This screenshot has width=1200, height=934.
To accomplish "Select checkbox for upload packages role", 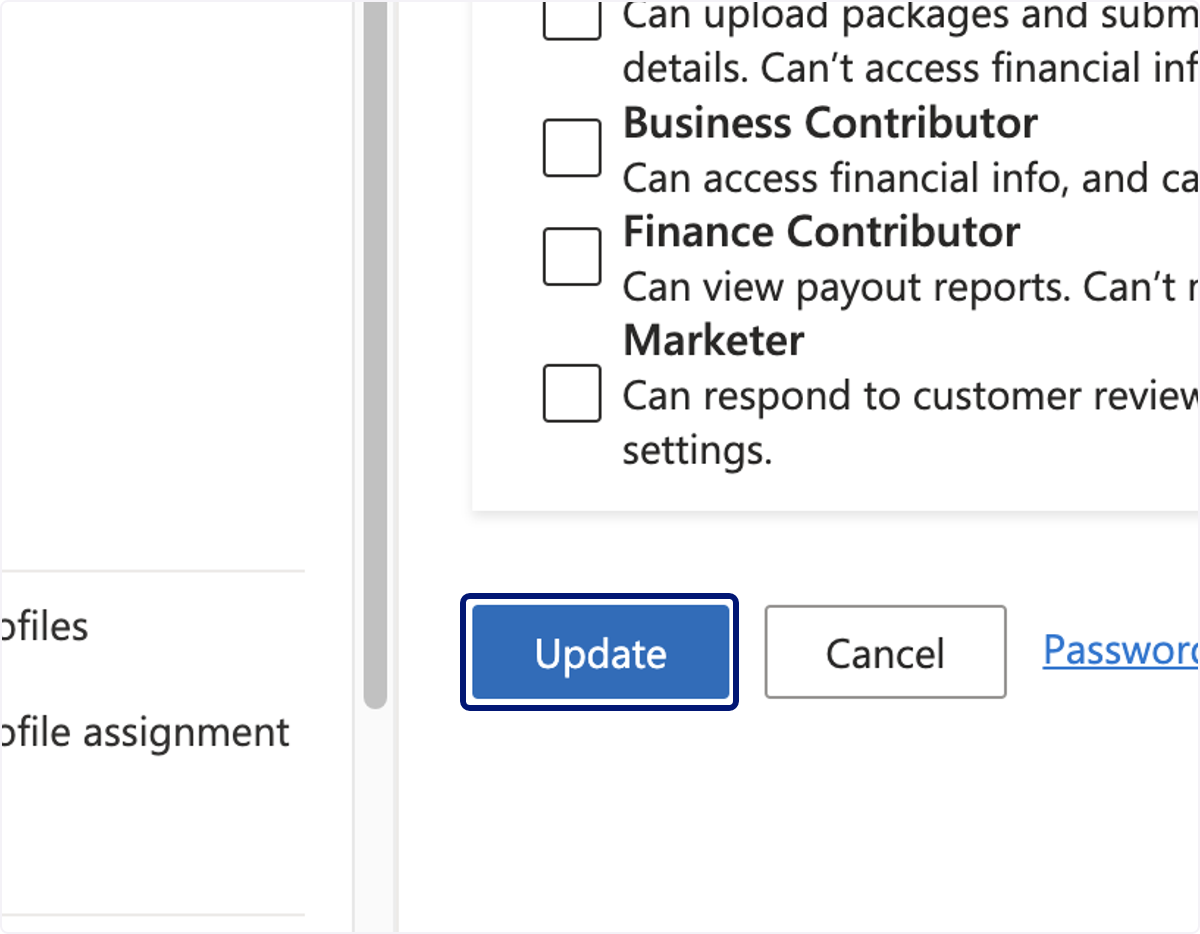I will pos(572,19).
